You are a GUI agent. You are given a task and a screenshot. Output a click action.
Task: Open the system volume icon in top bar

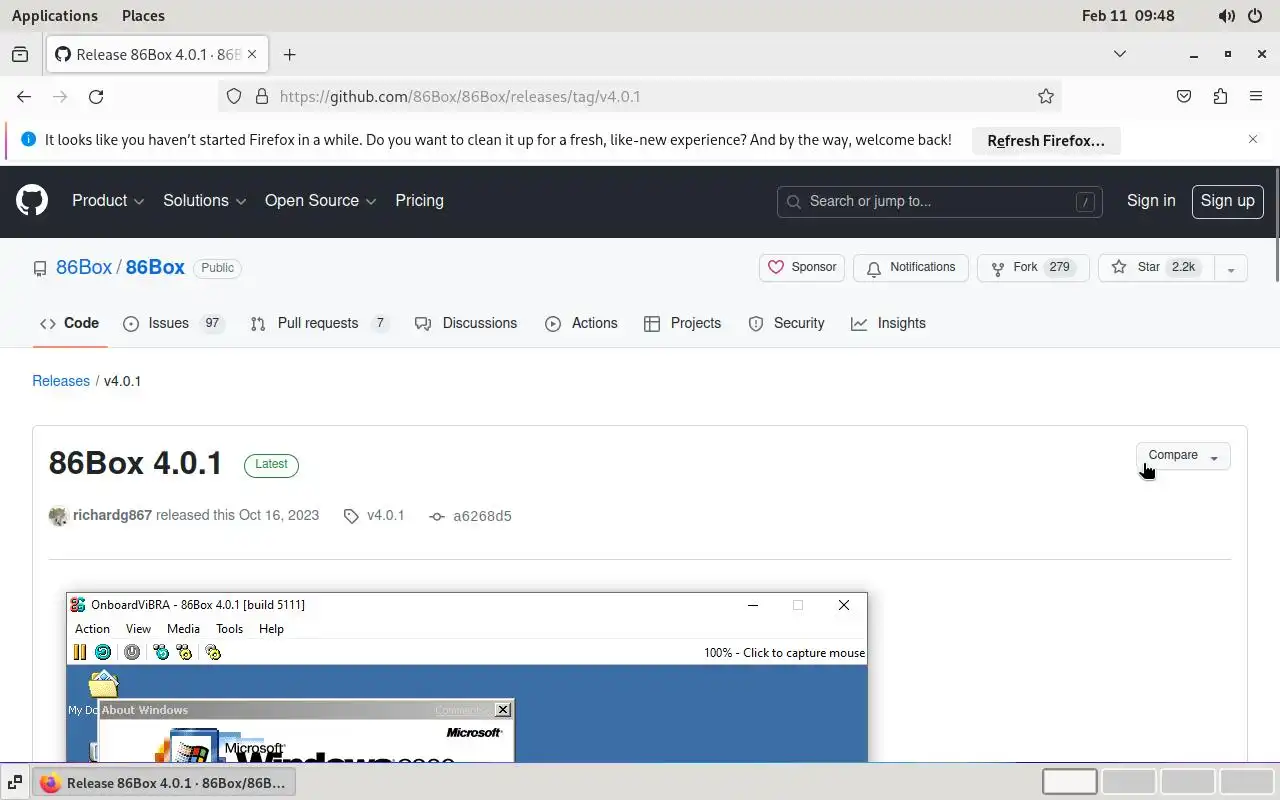[x=1227, y=16]
